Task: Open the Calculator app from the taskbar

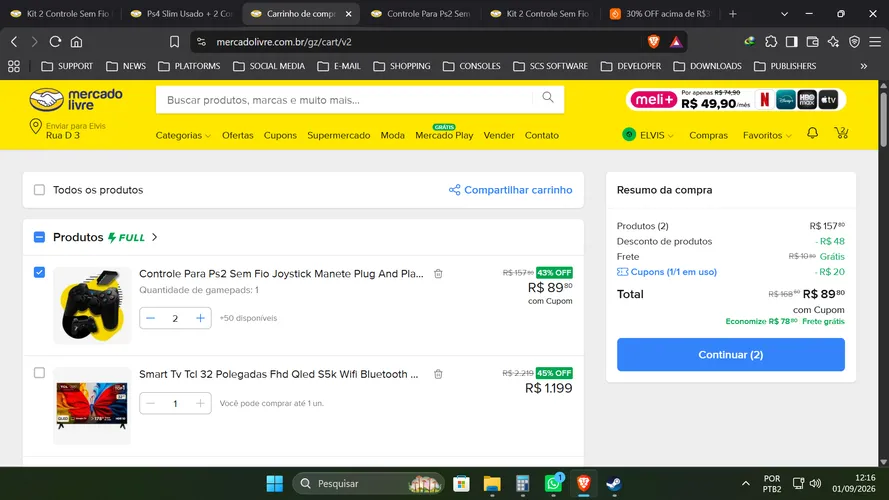Action: [x=522, y=484]
